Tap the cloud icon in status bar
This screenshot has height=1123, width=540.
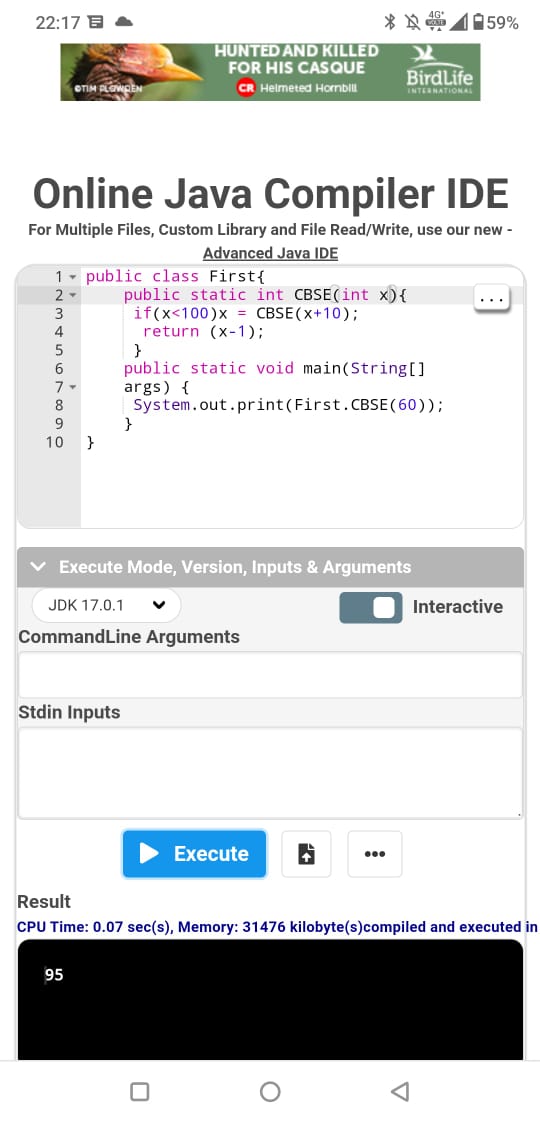tap(125, 22)
